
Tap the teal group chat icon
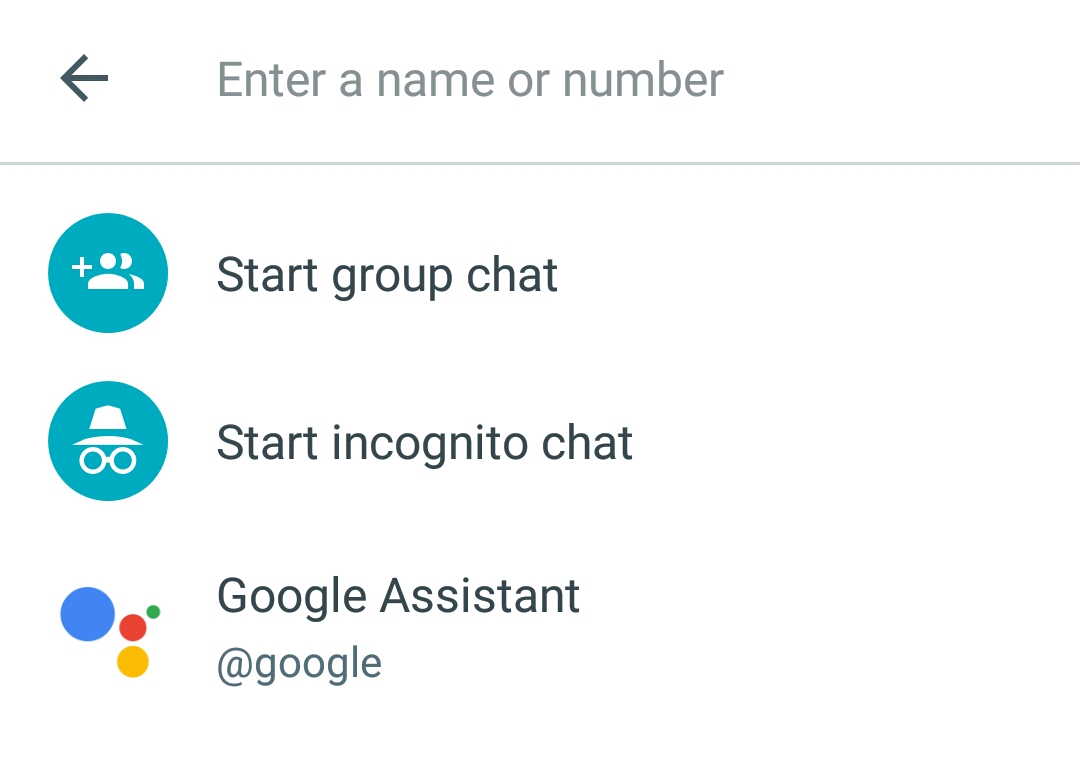point(108,273)
